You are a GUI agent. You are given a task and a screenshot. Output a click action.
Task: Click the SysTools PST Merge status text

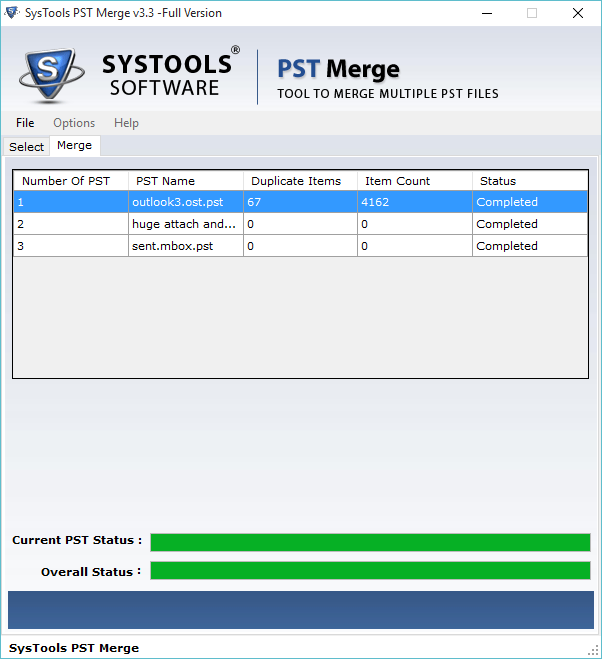[x=74, y=648]
